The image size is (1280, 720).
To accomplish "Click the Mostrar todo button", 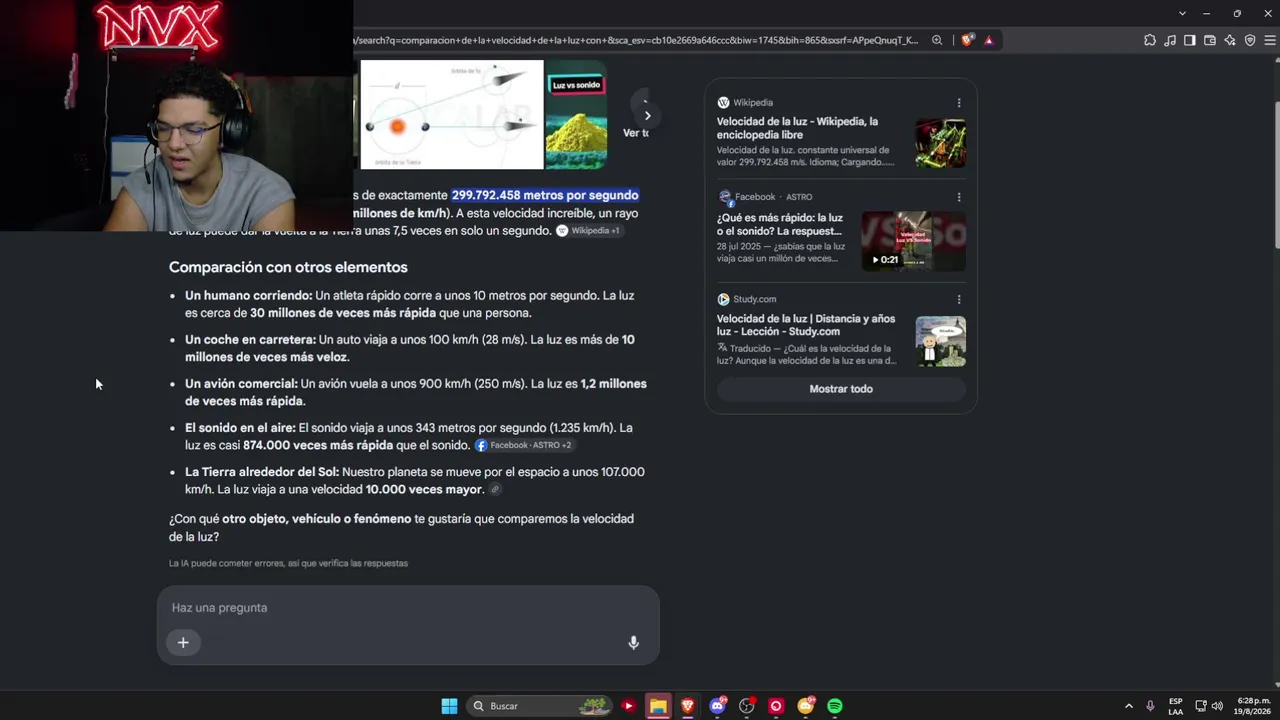I will click(841, 389).
